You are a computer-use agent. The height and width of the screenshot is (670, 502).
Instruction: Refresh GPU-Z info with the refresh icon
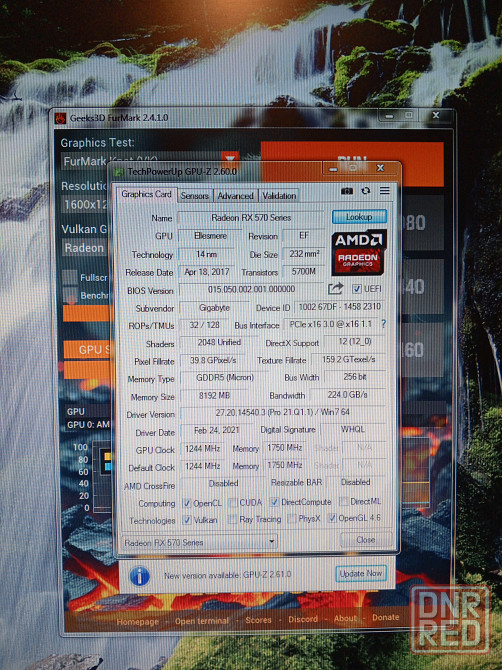(x=366, y=191)
